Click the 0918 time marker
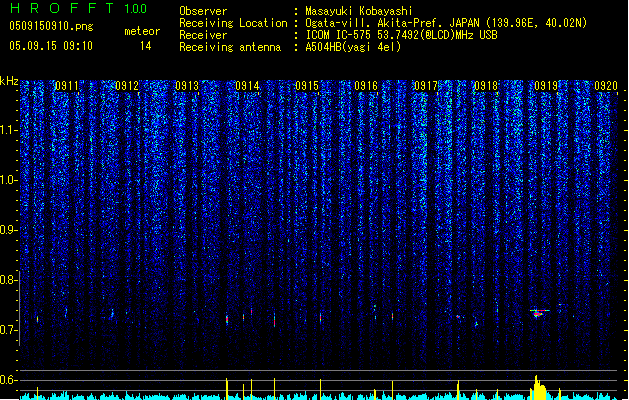The height and width of the screenshot is (400, 629). click(x=486, y=86)
